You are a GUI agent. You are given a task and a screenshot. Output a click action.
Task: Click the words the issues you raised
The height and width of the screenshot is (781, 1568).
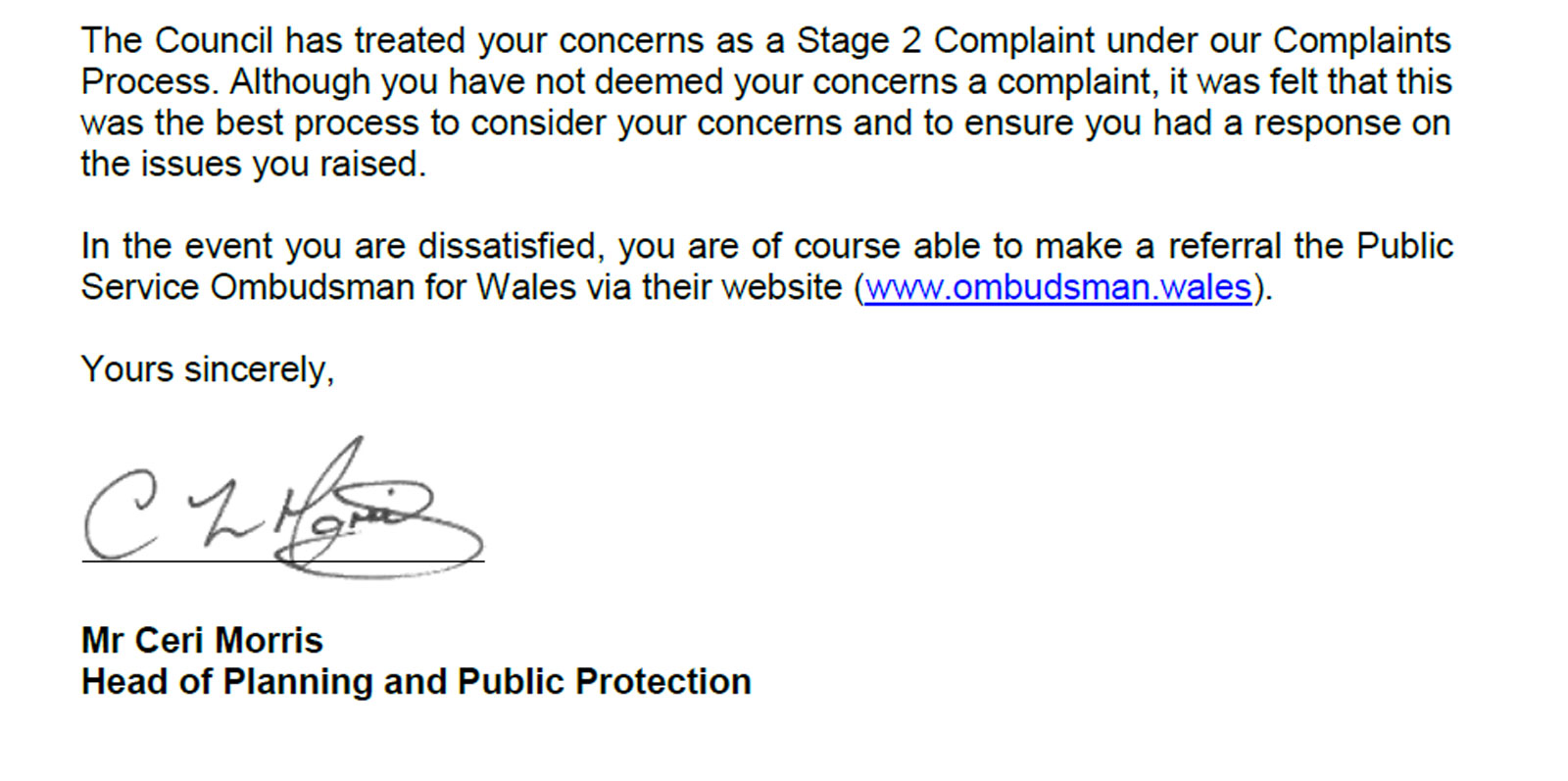254,164
